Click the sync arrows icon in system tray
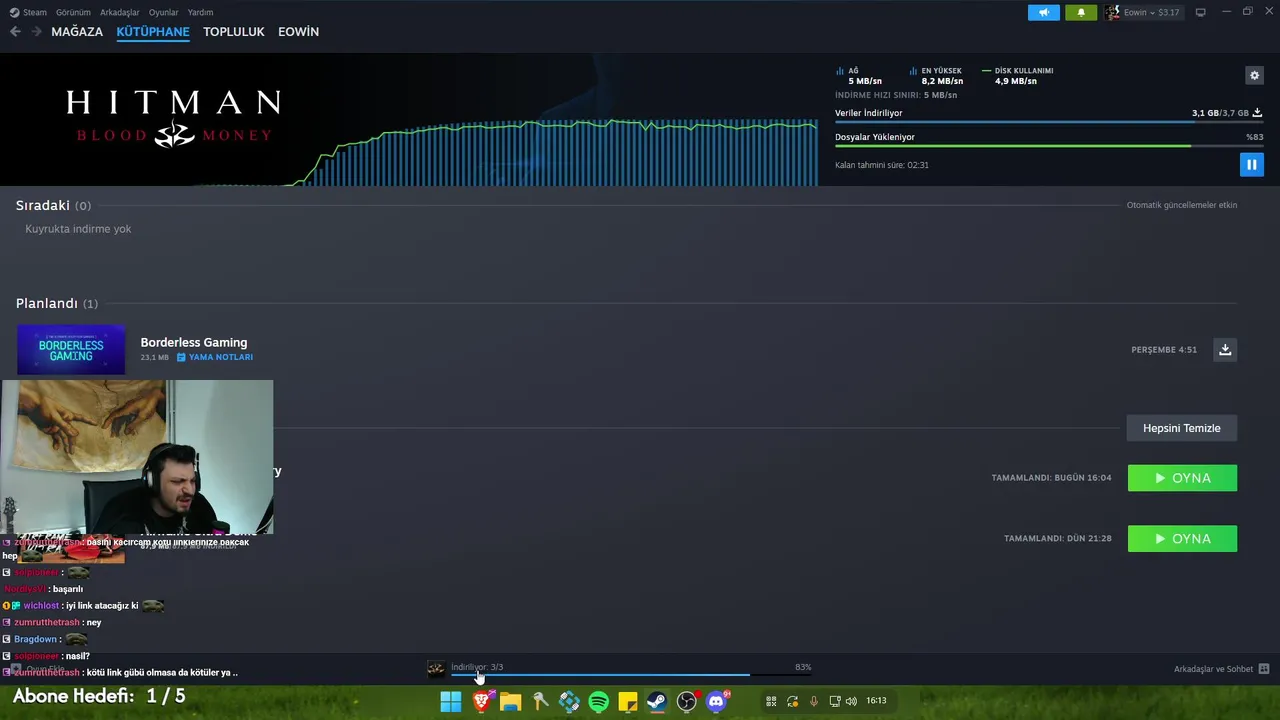Viewport: 1280px width, 720px height. 792,701
